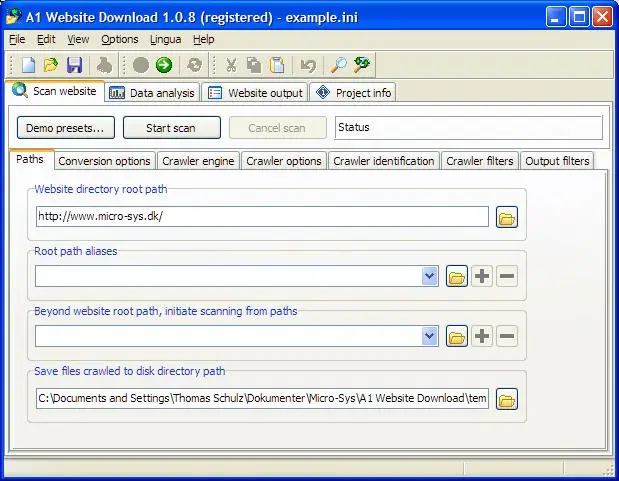619x481 pixels.
Task: Open Output filters tab
Action: coord(557,161)
